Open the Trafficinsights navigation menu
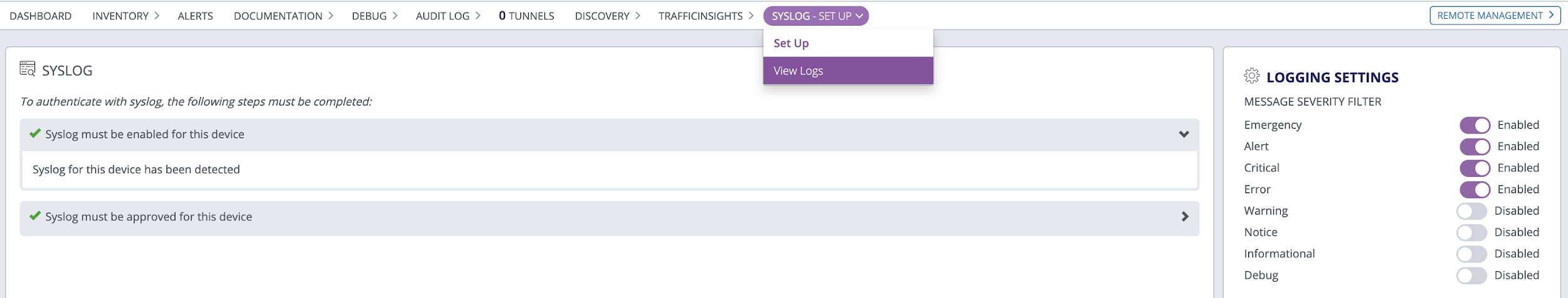The width and height of the screenshot is (1568, 298). click(x=706, y=16)
